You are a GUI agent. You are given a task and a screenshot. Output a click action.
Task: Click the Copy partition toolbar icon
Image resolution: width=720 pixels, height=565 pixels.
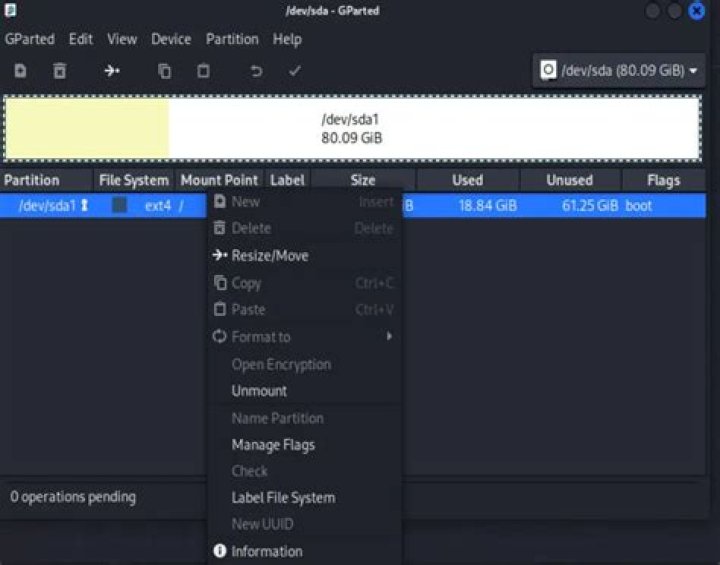(x=164, y=71)
